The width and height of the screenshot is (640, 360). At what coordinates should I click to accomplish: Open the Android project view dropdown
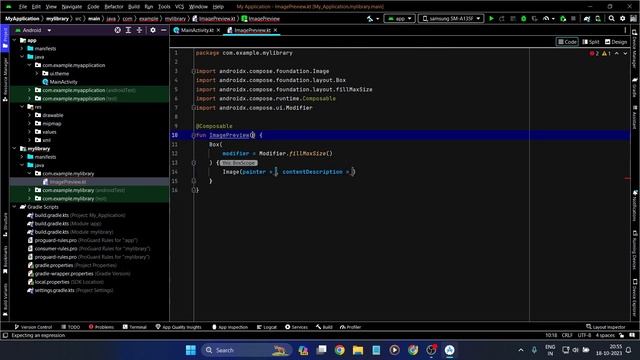33,30
